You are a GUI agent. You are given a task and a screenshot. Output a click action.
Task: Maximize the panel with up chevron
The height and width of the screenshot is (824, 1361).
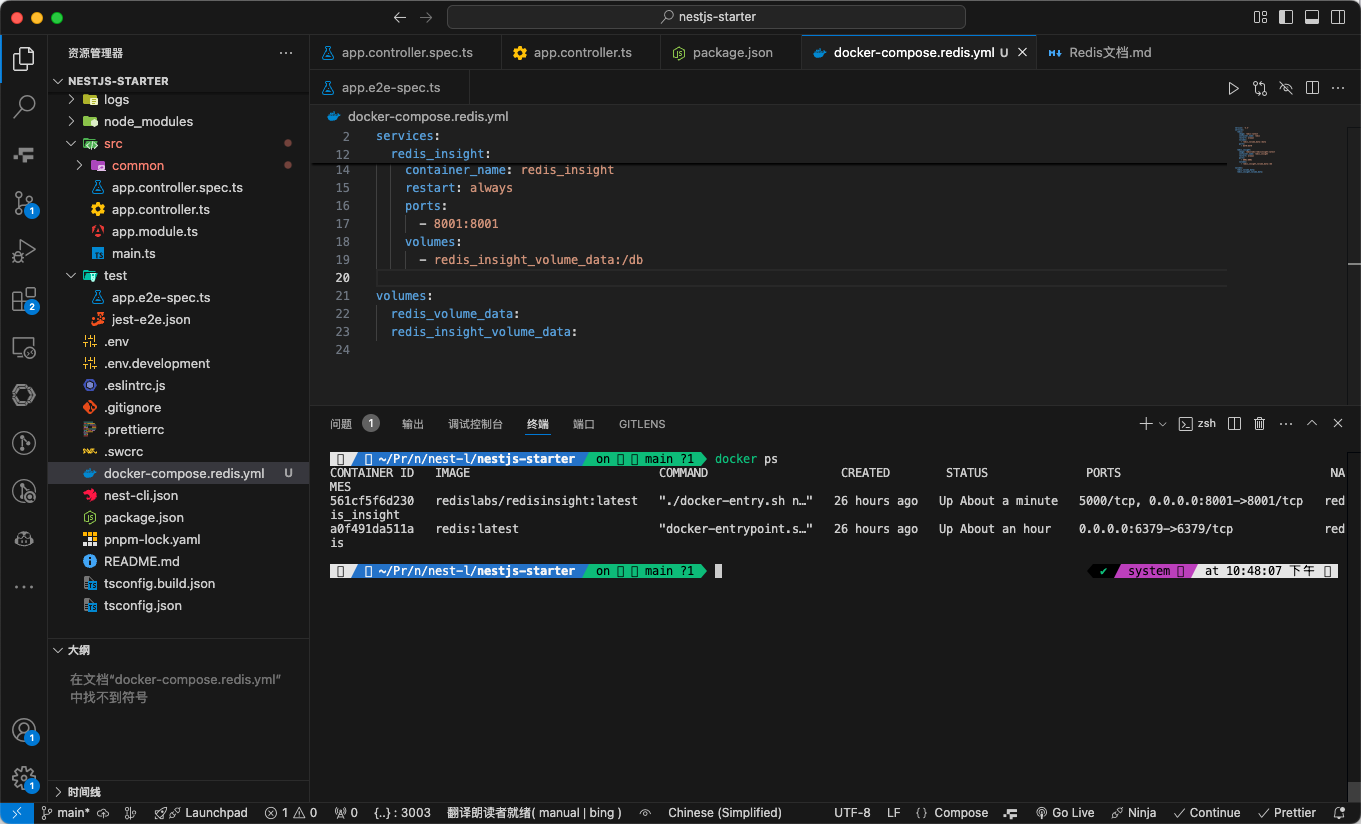(1312, 424)
